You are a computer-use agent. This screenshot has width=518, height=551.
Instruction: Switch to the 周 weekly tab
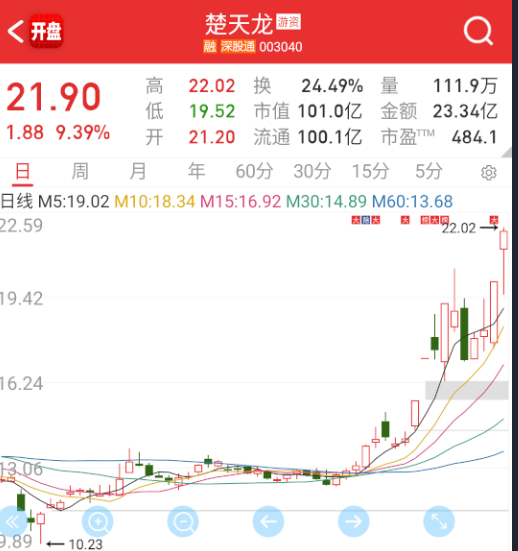coord(80,171)
